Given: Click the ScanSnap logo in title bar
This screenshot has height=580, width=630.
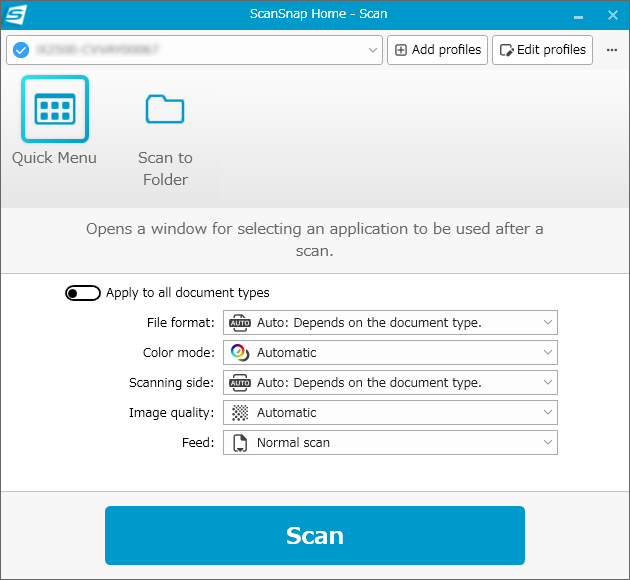Looking at the screenshot, I should [15, 14].
